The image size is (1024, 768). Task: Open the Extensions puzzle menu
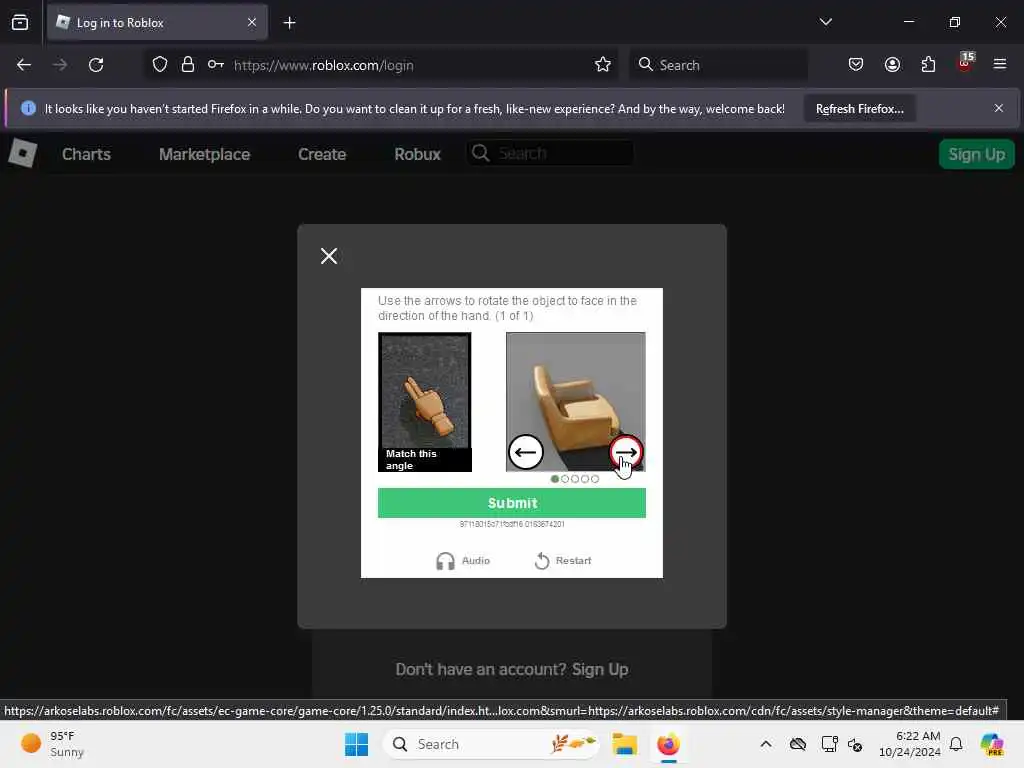[x=928, y=65]
